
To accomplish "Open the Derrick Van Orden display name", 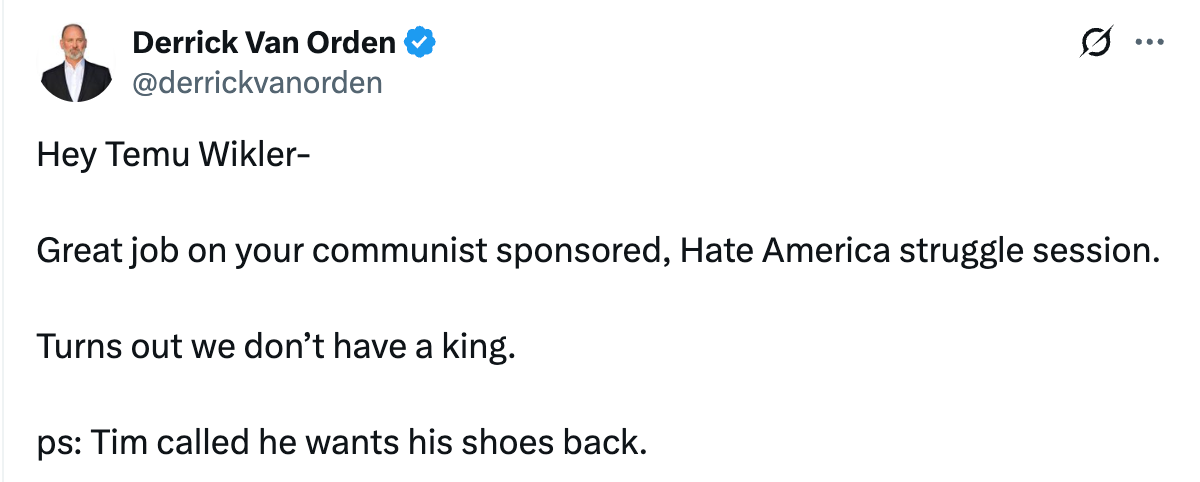I will pos(264,43).
